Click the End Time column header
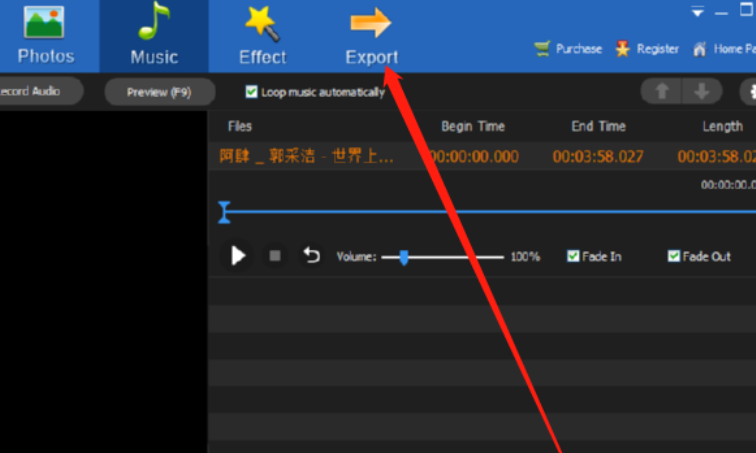Viewport: 756px width, 453px height. pyautogui.click(x=598, y=126)
